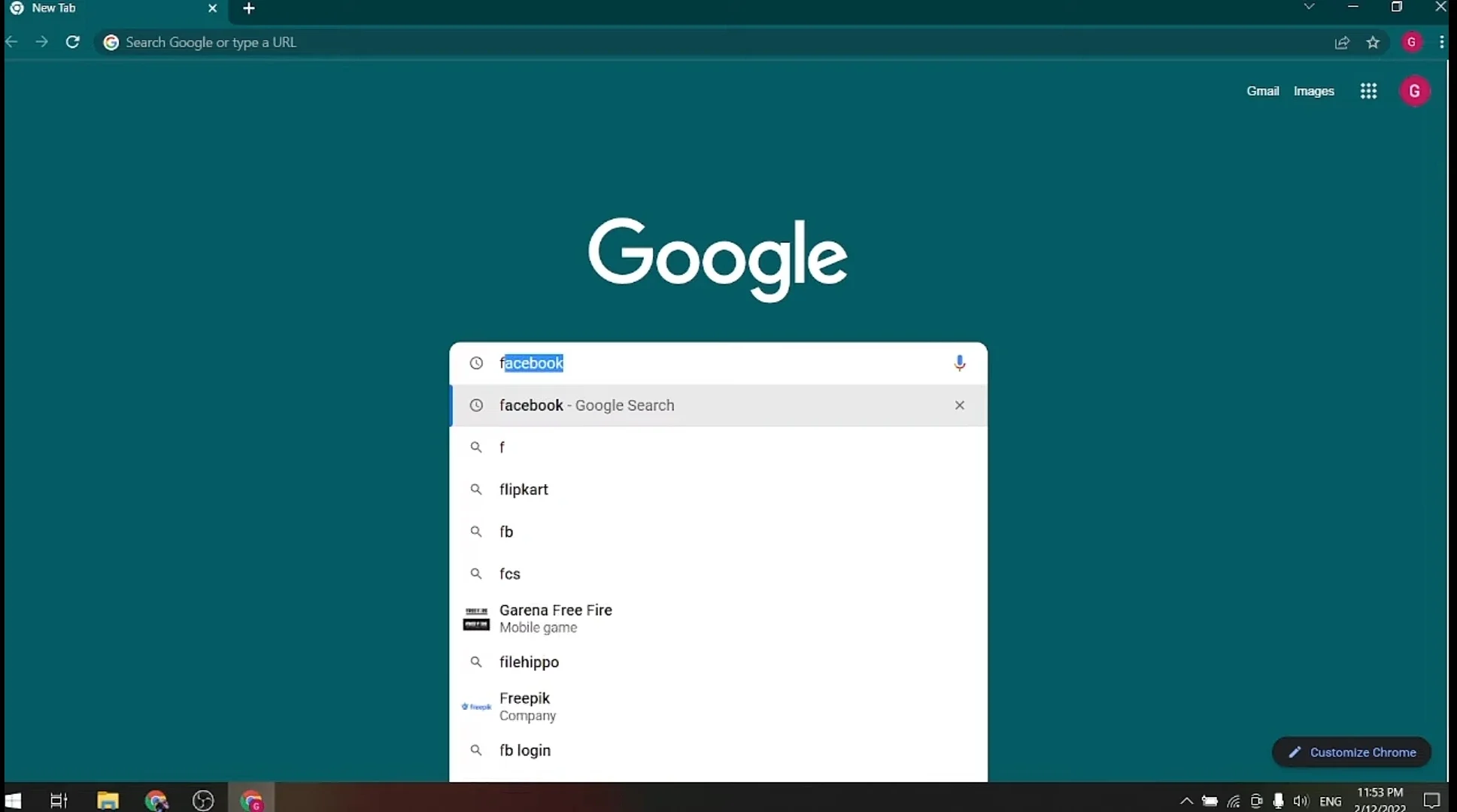
Task: Select the facebook - Google Search suggestion
Action: [718, 405]
